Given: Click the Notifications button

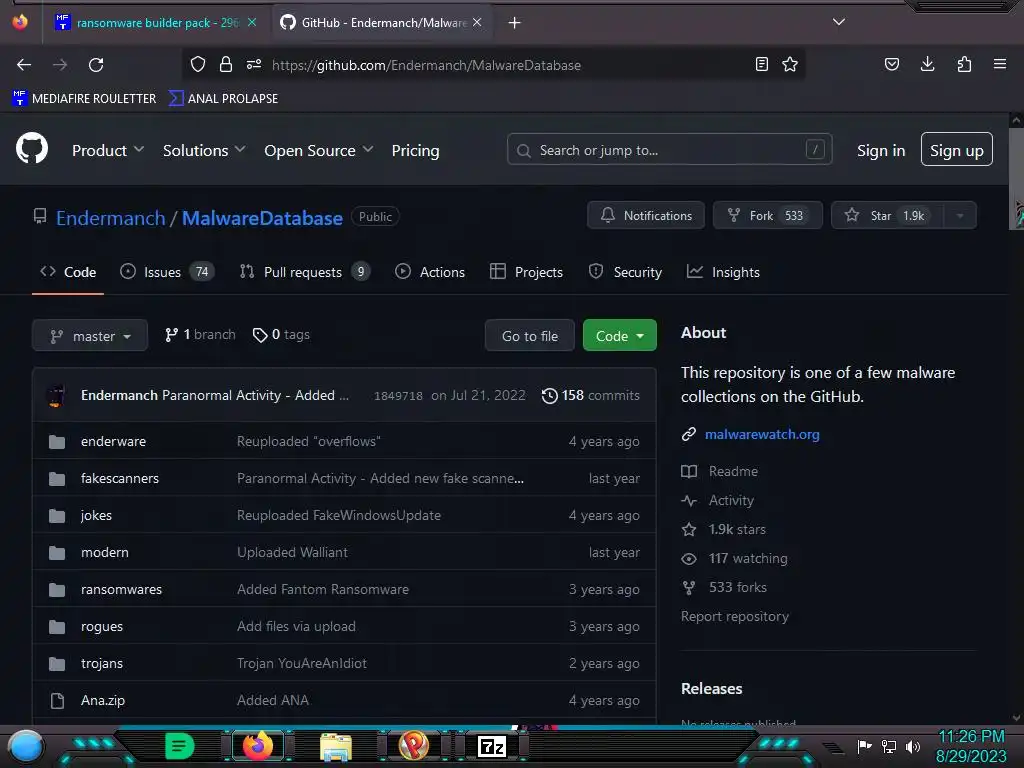Looking at the screenshot, I should pos(646,216).
